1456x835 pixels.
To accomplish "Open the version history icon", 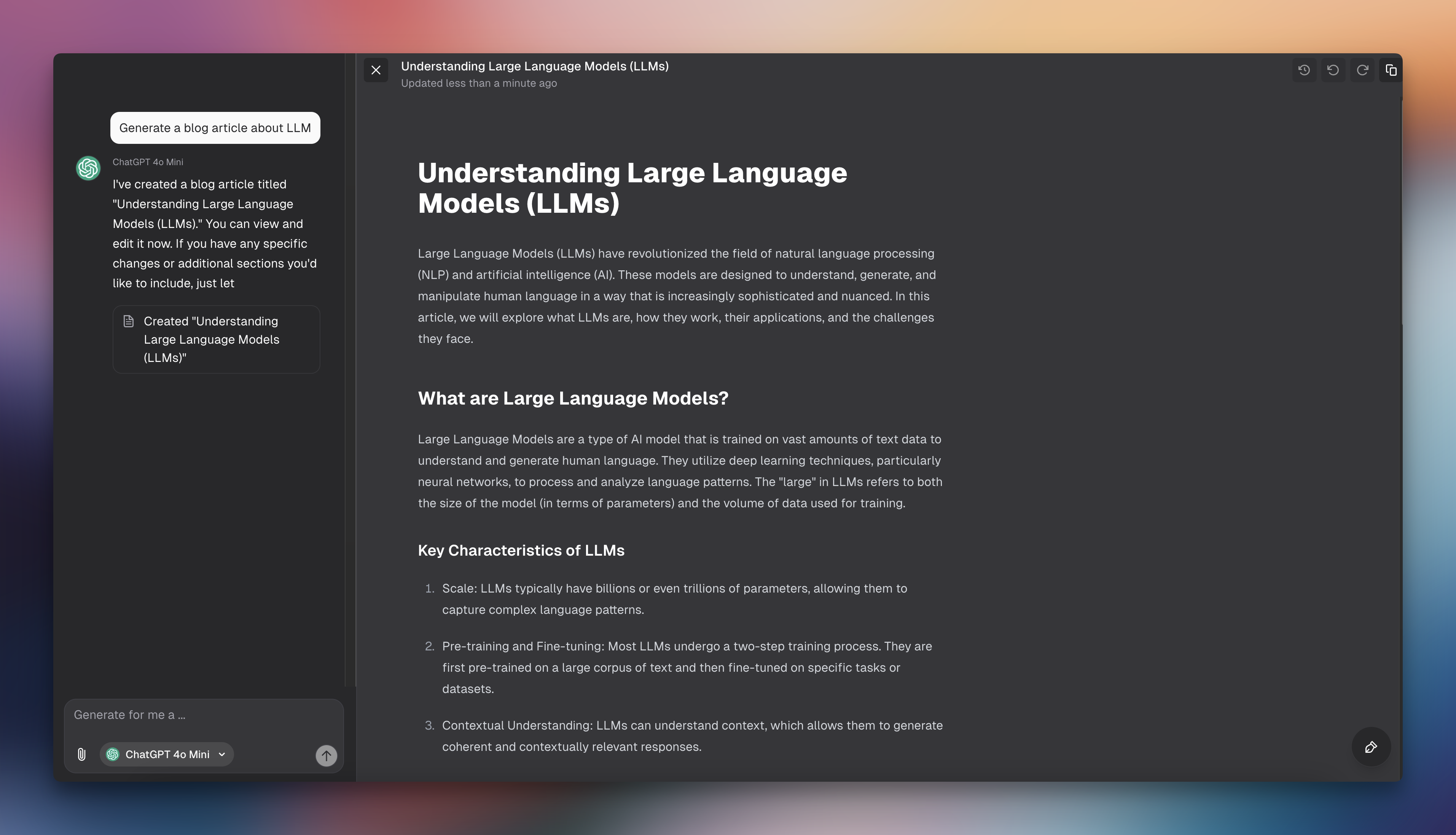I will tap(1304, 70).
